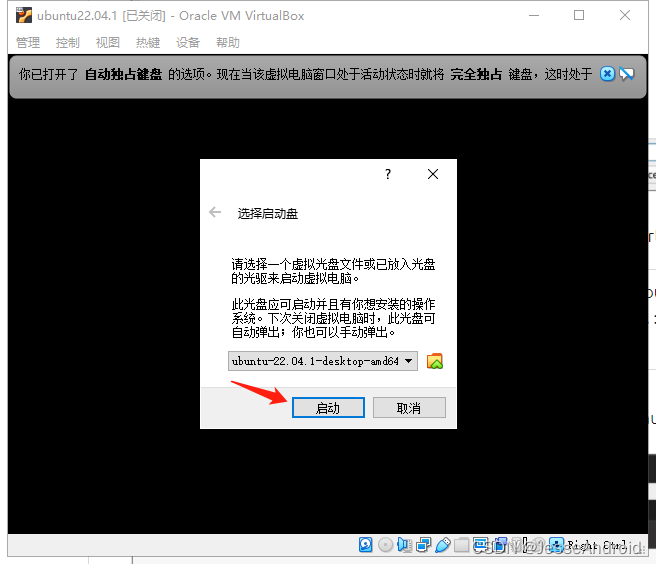Click the display monitor icon in status bar

click(480, 545)
